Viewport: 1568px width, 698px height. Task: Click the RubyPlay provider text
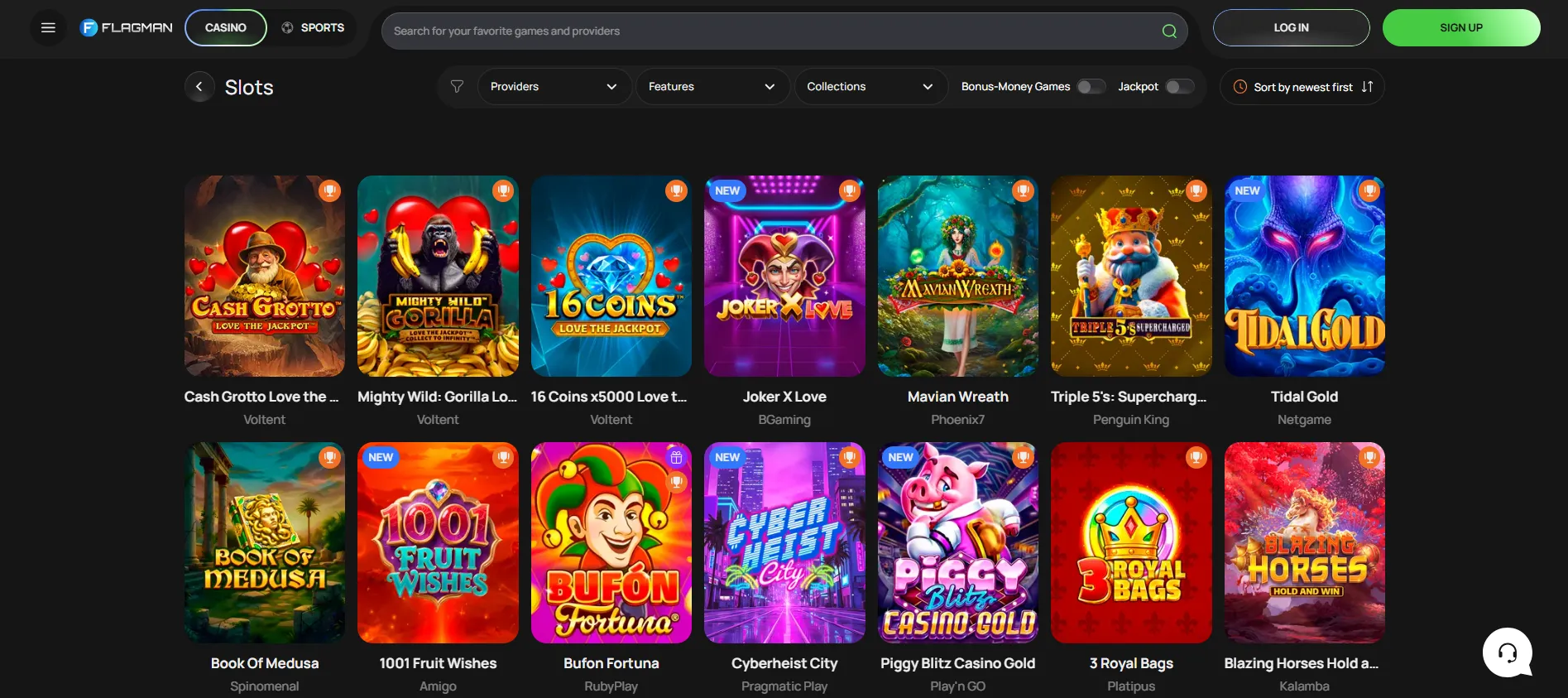point(611,686)
